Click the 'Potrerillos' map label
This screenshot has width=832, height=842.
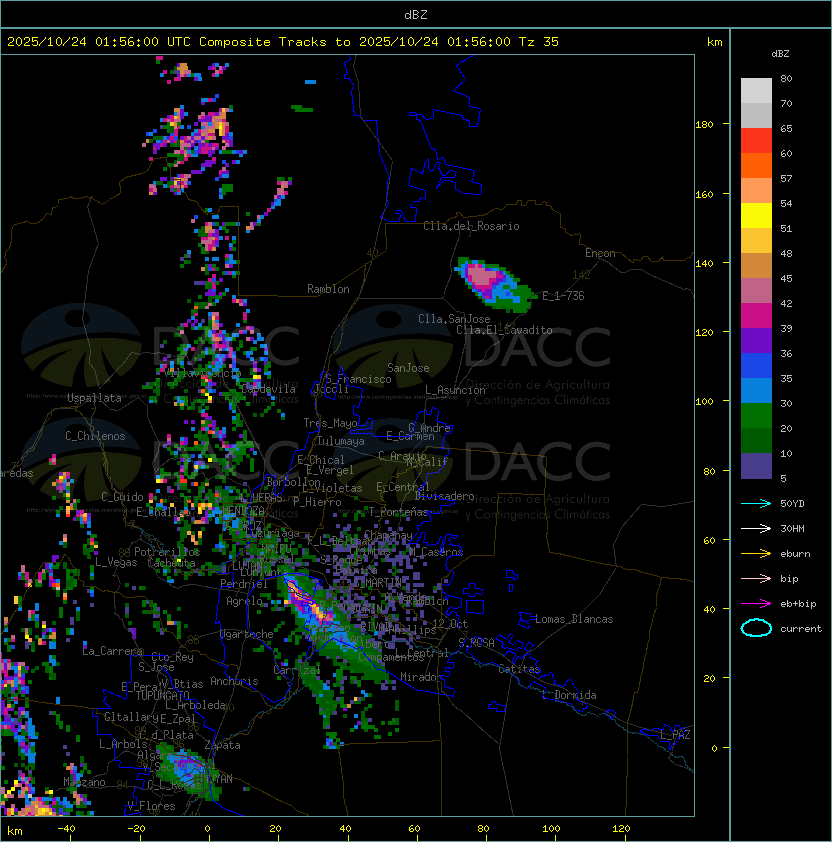pyautogui.click(x=167, y=551)
